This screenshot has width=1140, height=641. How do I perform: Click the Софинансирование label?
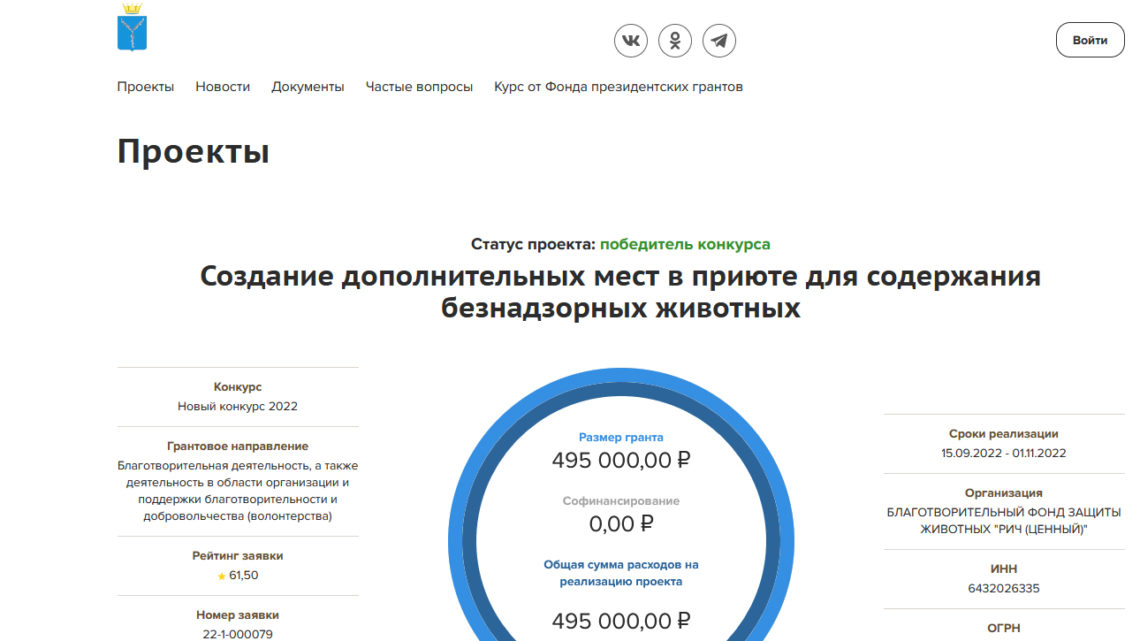(x=621, y=501)
